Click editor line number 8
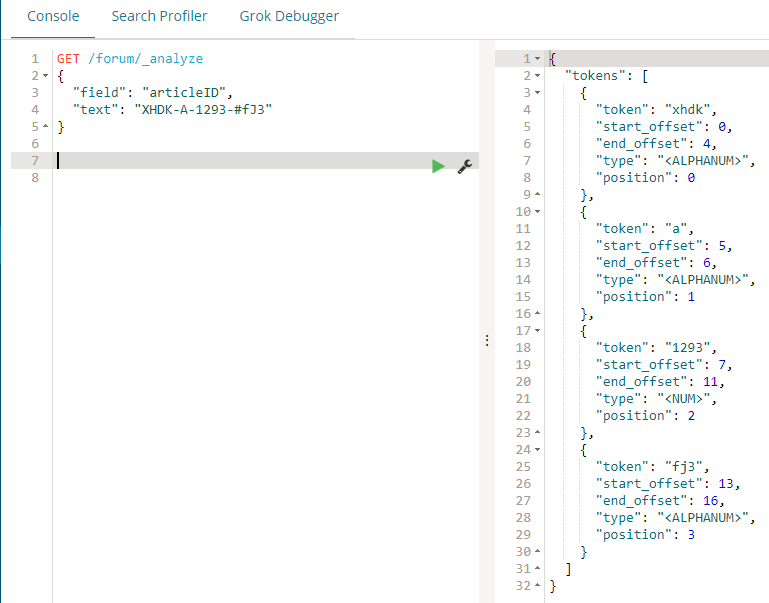Image resolution: width=769 pixels, height=603 pixels. (x=35, y=177)
